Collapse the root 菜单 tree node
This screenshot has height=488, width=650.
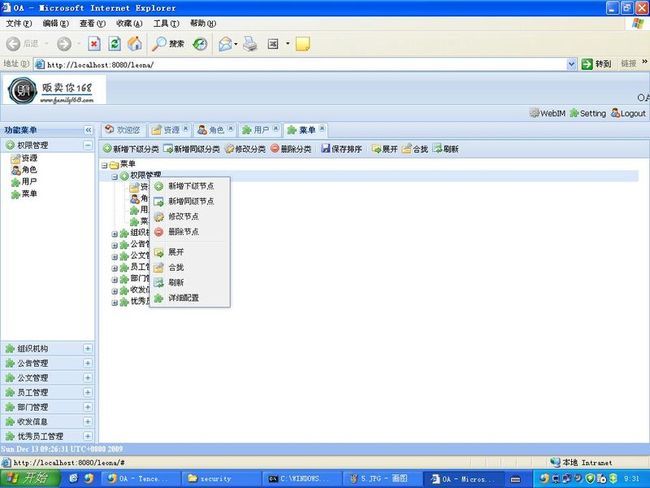click(x=104, y=165)
